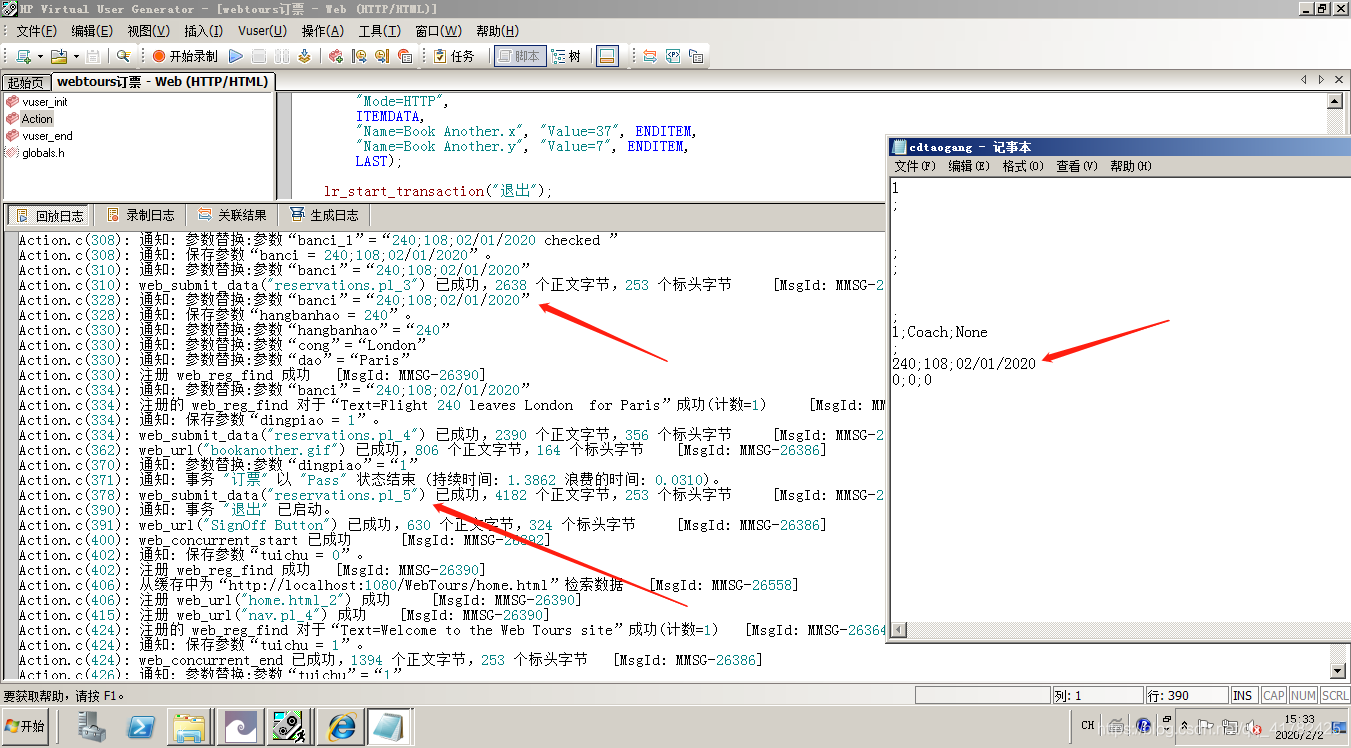Open the 编辑(E) menu in VuGen

pos(92,31)
